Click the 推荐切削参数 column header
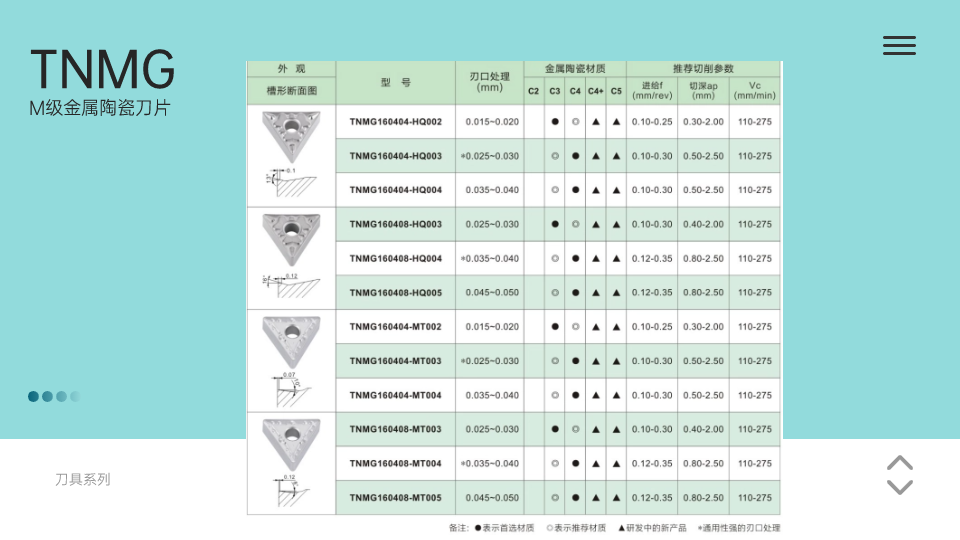The image size is (960, 540). tap(703, 69)
